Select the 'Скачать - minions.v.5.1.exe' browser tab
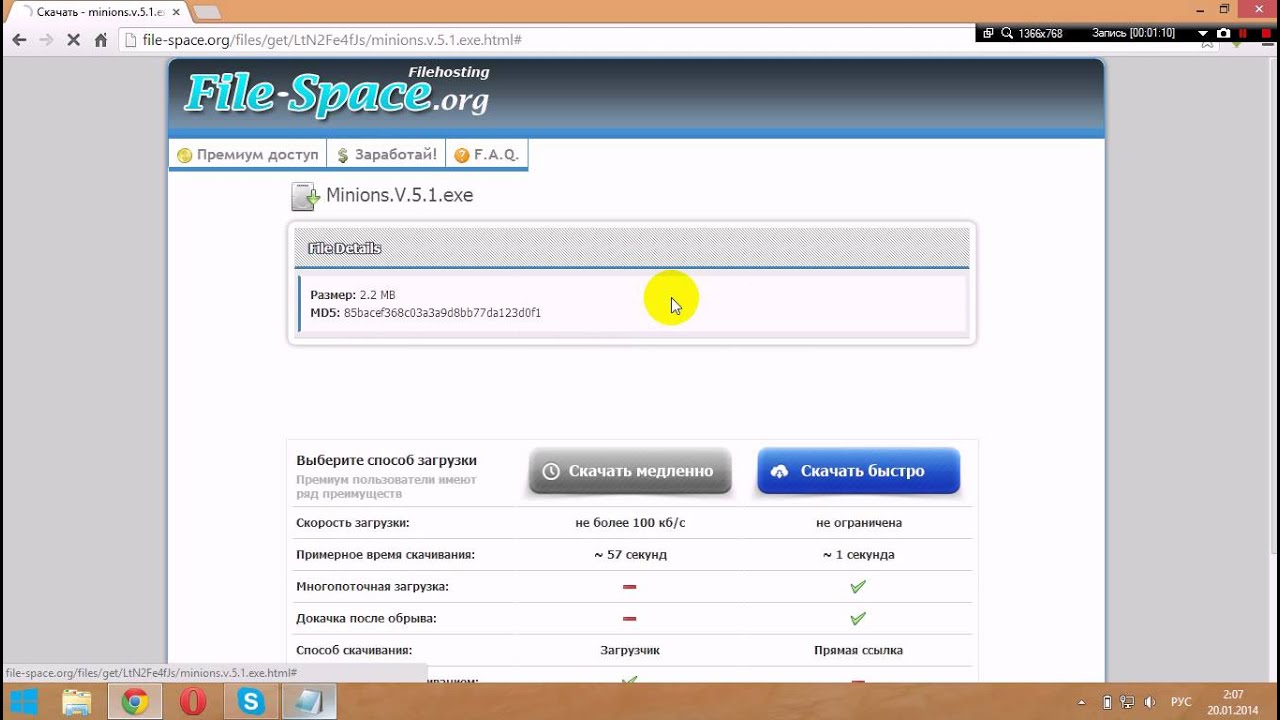The width and height of the screenshot is (1280, 720). coord(98,12)
